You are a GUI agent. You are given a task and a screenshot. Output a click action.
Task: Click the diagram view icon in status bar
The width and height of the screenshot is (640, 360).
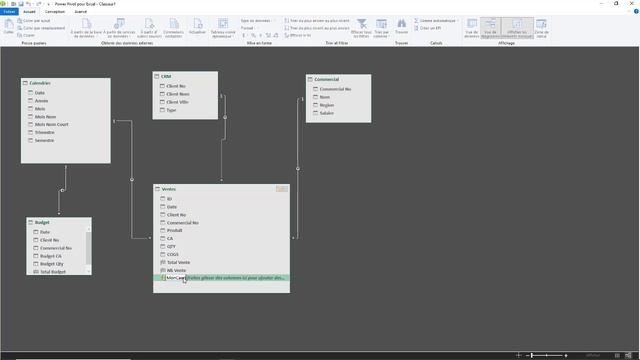629,356
